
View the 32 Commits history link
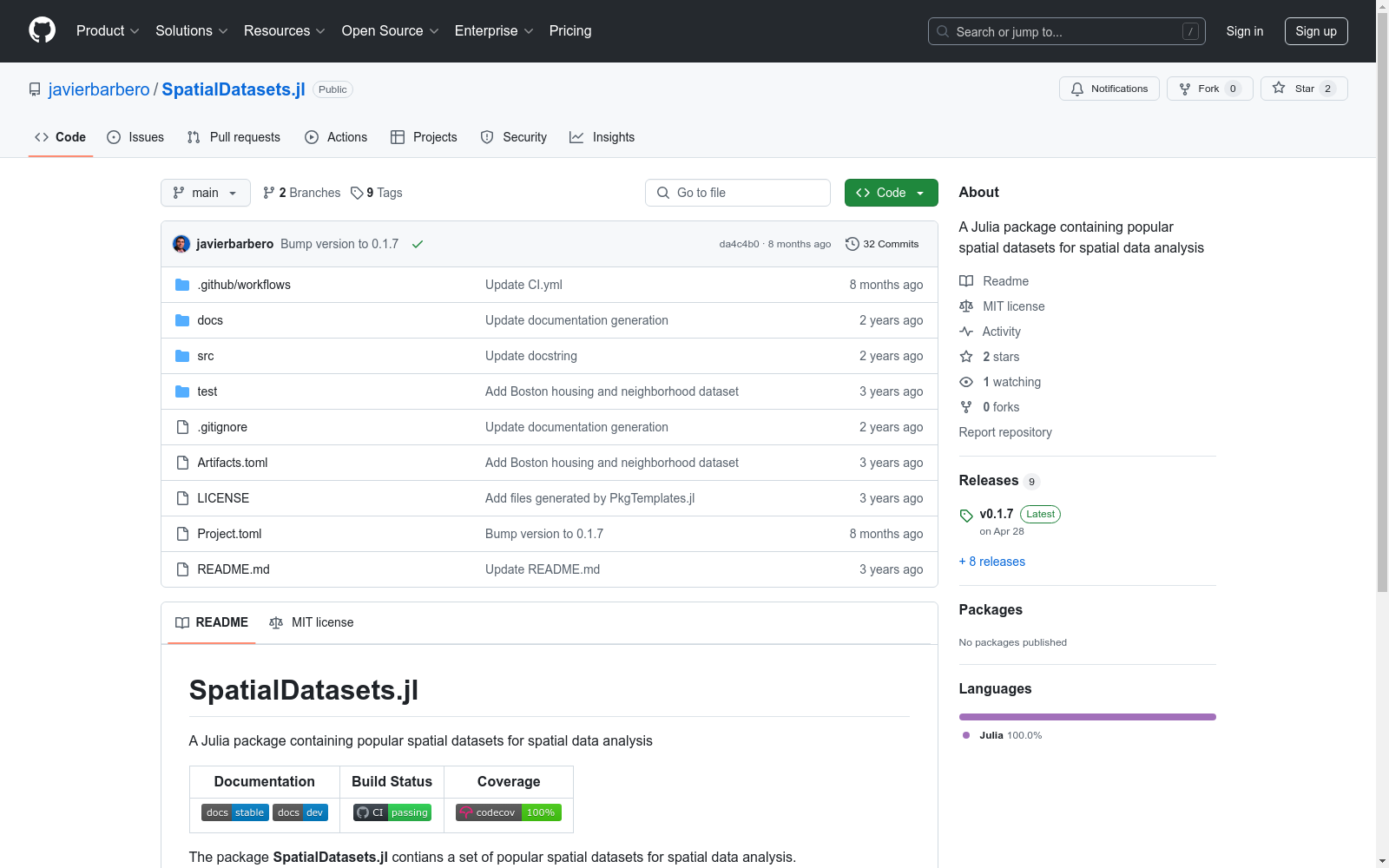882,244
